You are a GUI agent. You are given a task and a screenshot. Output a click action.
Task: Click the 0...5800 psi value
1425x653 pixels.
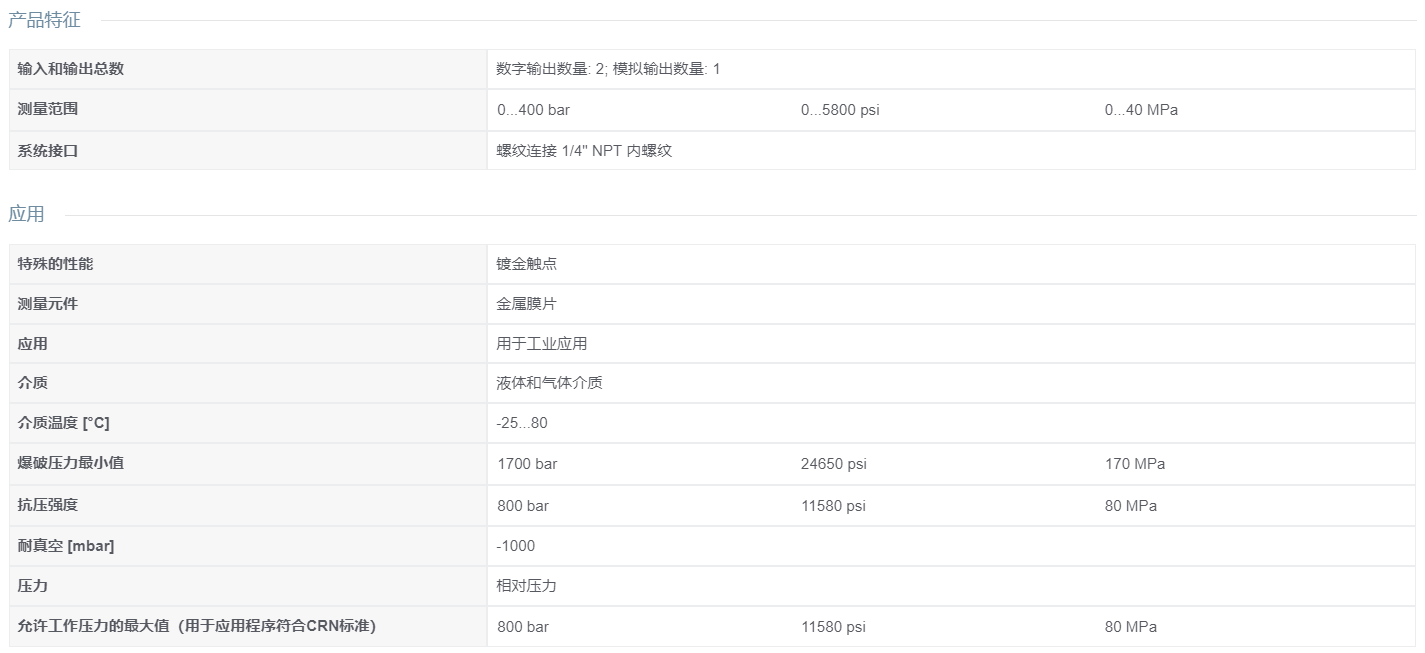(840, 110)
